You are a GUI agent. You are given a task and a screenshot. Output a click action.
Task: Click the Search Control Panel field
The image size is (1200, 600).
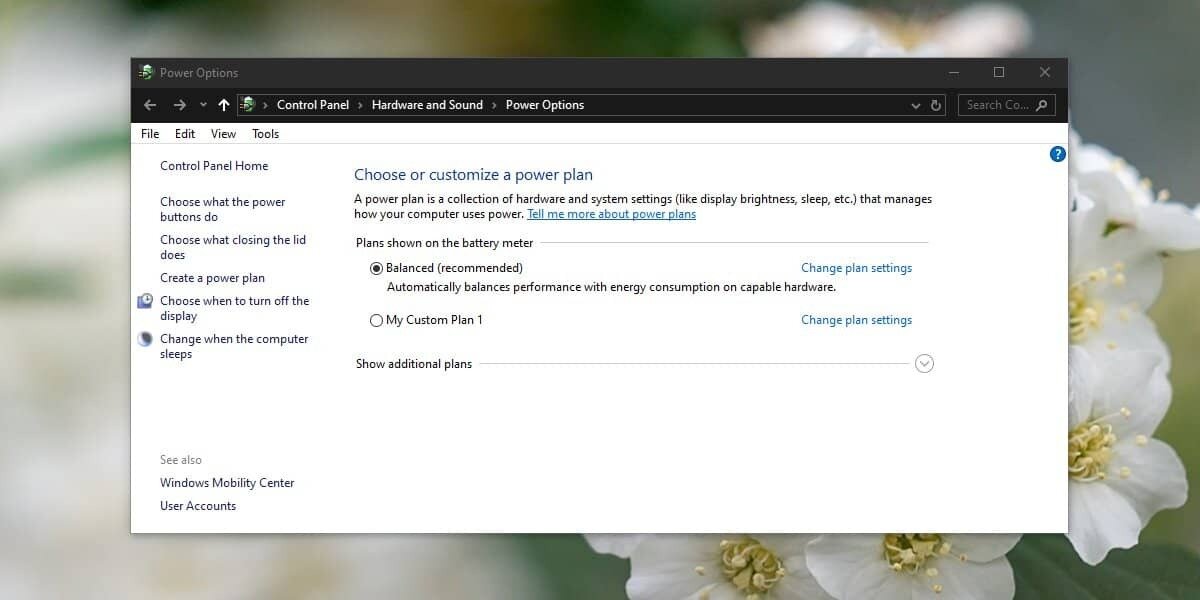[1006, 105]
